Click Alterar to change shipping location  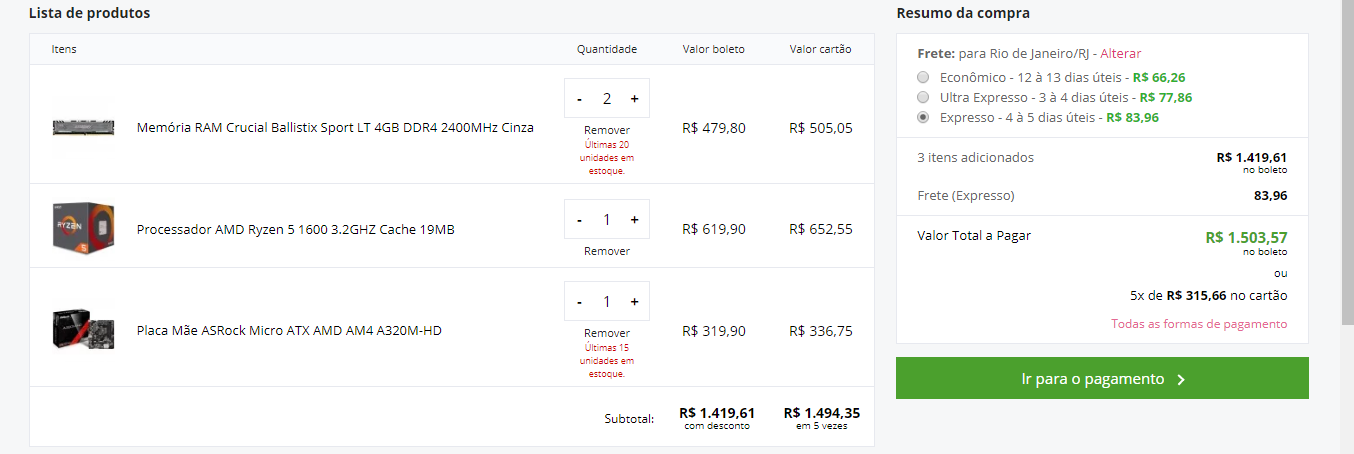pos(1120,53)
